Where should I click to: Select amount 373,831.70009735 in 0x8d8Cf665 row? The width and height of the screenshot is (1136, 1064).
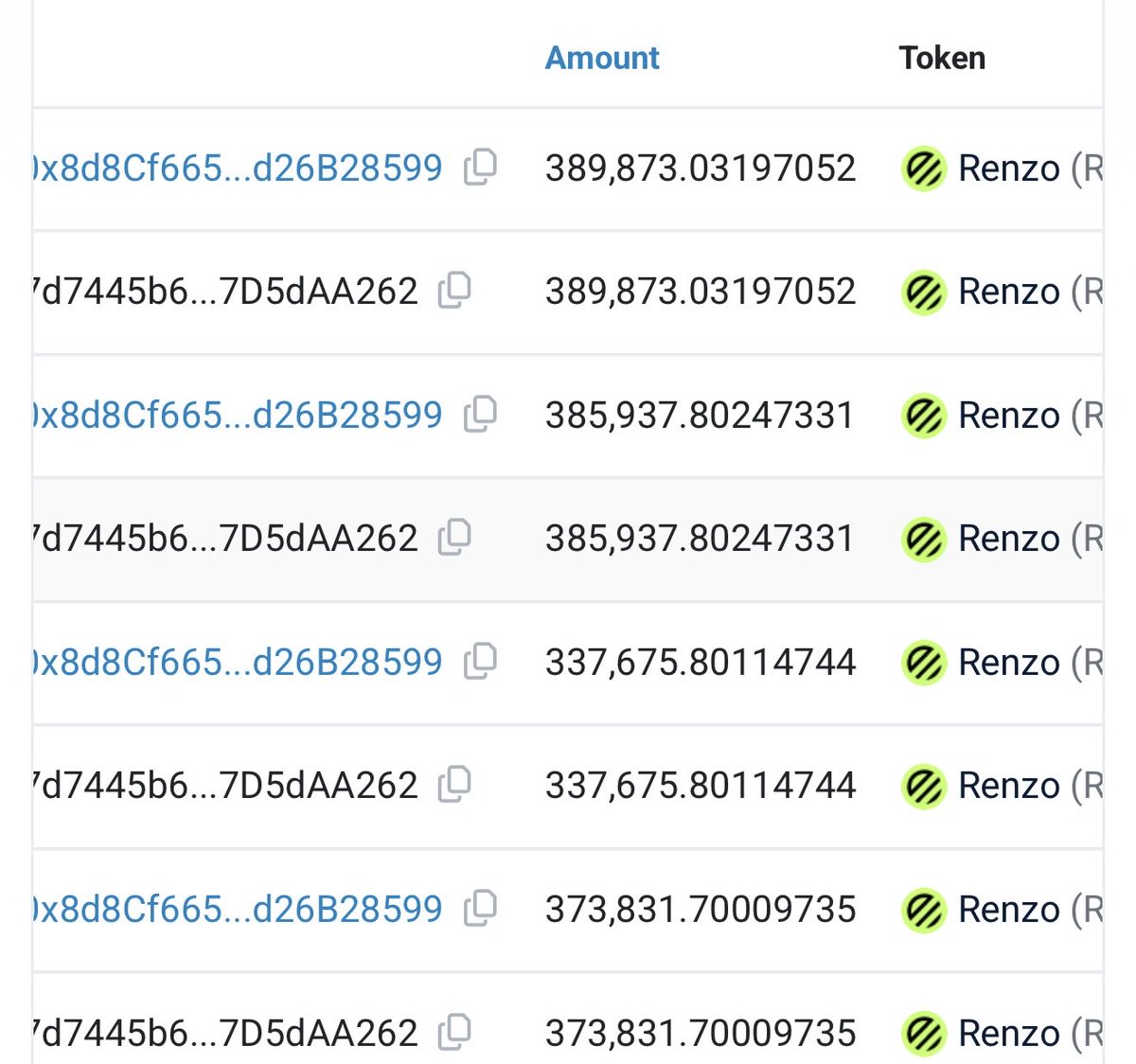[x=701, y=910]
